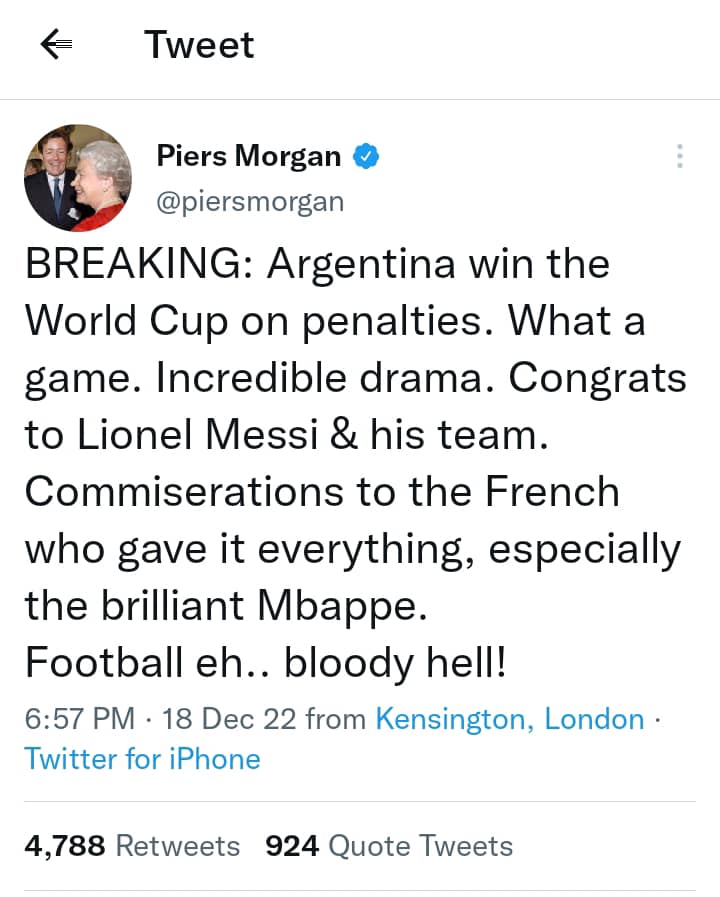This screenshot has width=720, height=897.
Task: Click the Football eh.. bloody hell line
Action: [266, 663]
